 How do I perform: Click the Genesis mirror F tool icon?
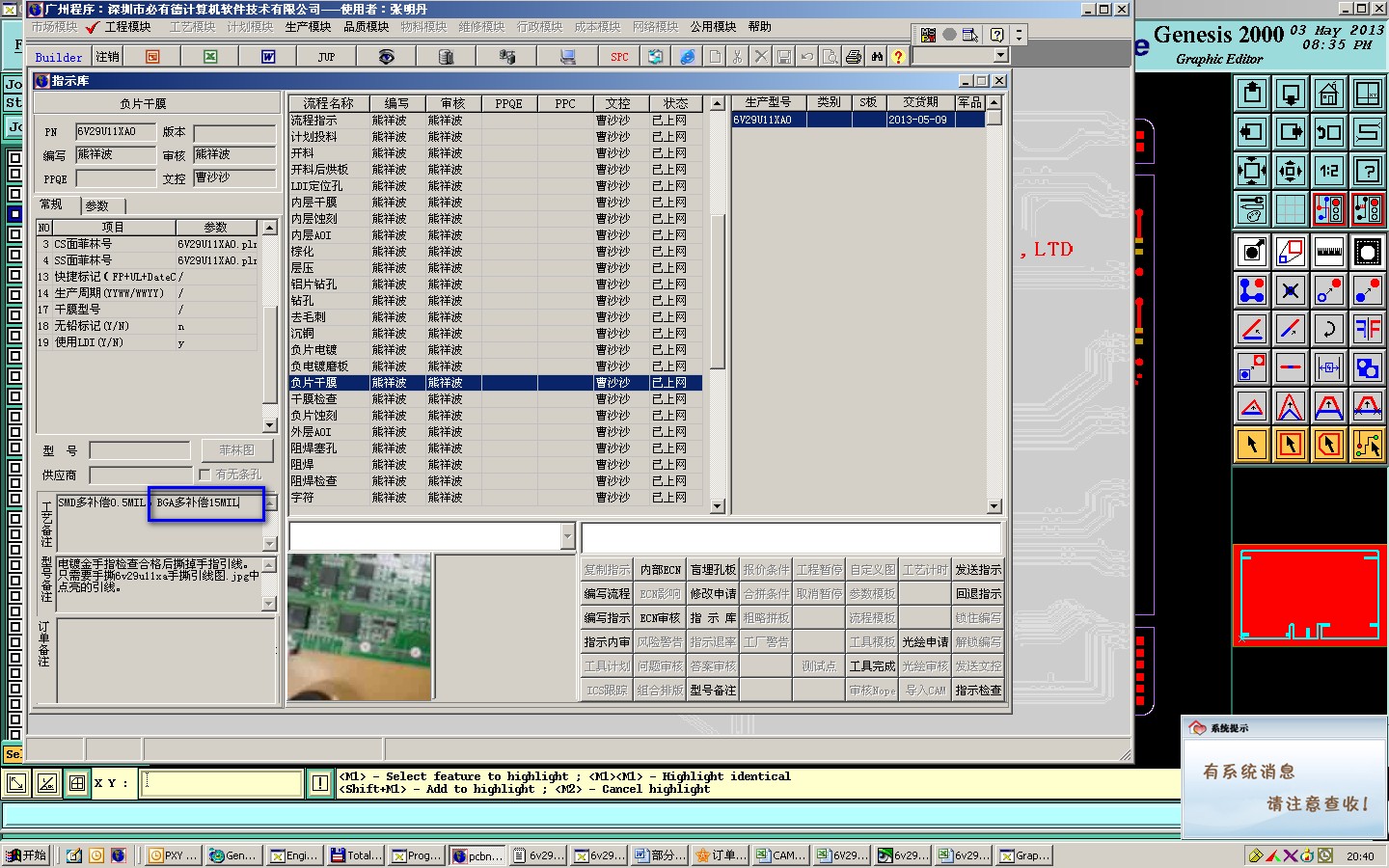click(1367, 329)
